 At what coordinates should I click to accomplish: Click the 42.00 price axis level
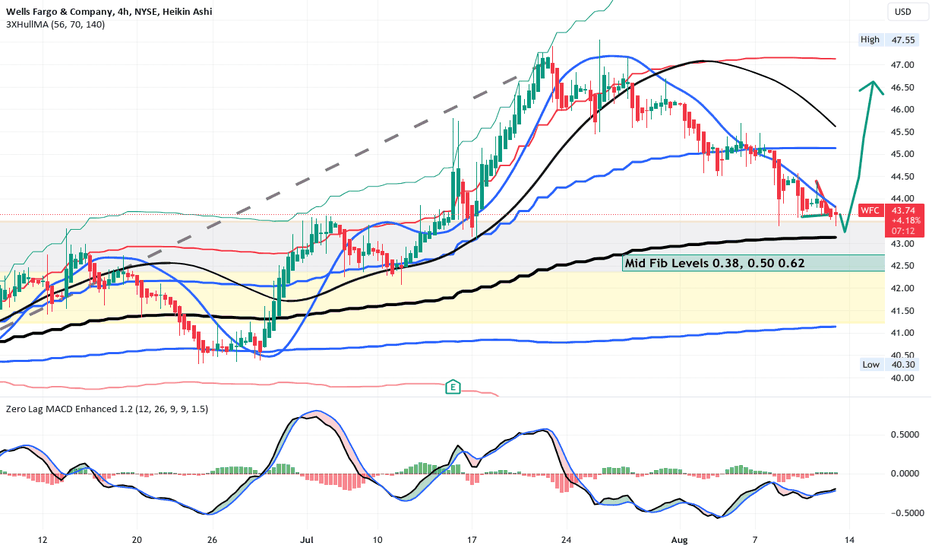coord(902,288)
